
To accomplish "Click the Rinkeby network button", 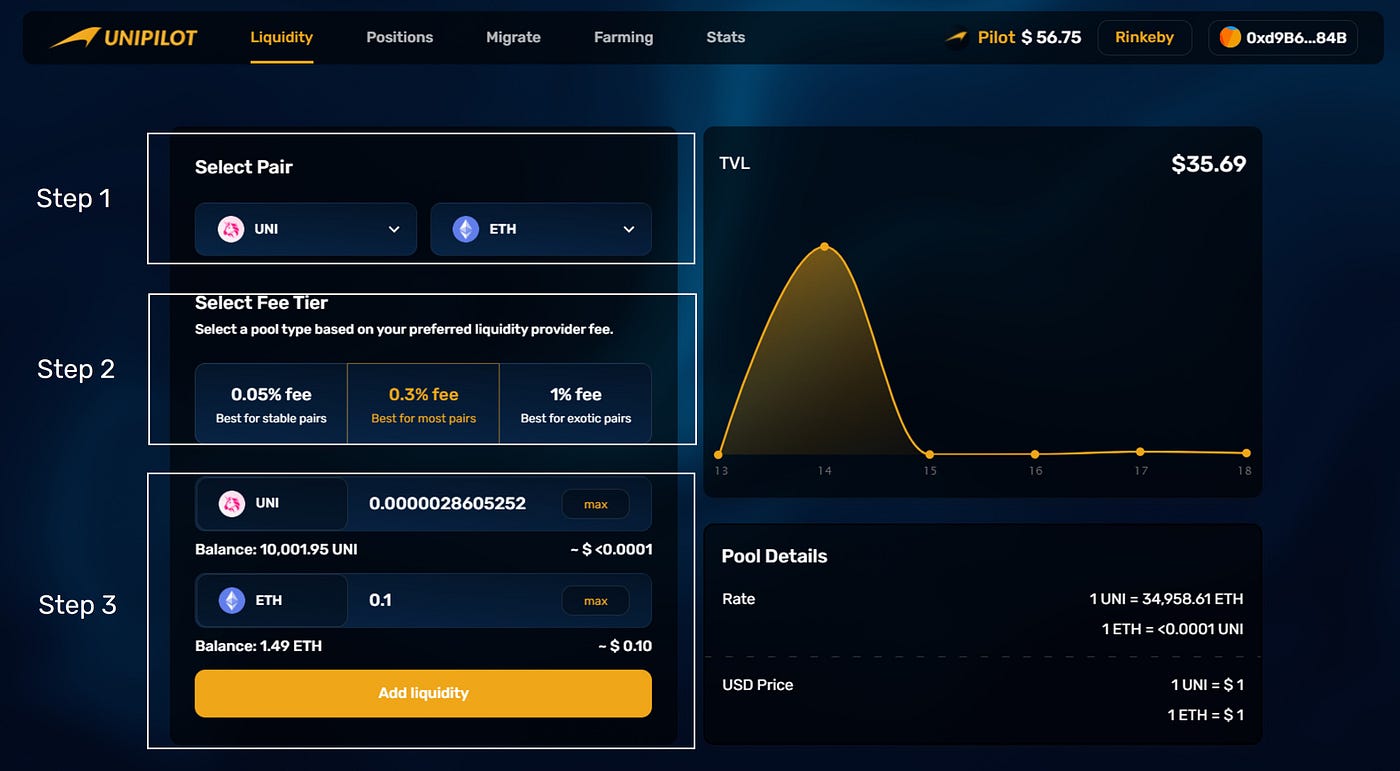I will [1144, 38].
